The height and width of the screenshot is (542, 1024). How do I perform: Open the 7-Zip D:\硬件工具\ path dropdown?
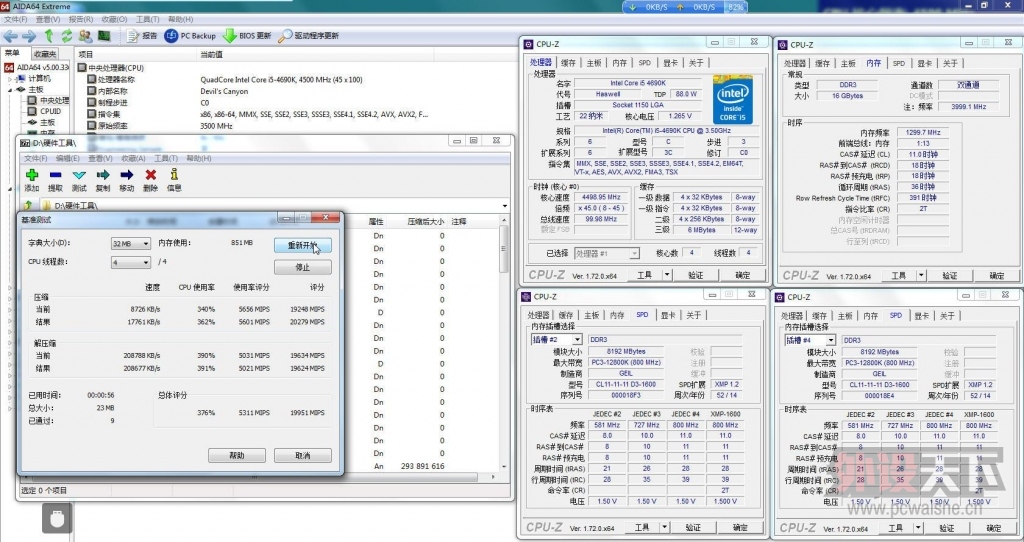505,206
